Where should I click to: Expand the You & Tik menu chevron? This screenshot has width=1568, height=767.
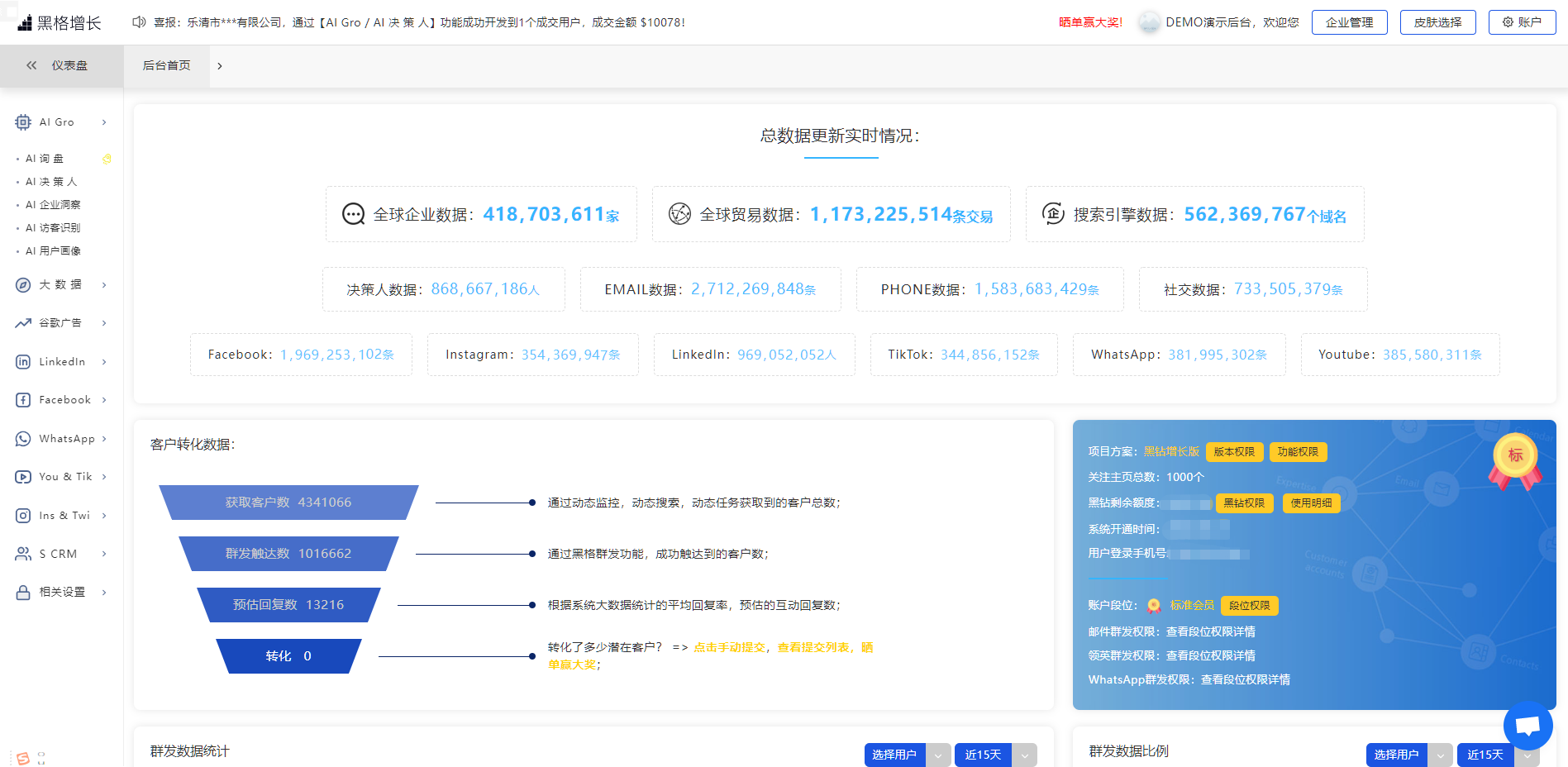pos(104,477)
